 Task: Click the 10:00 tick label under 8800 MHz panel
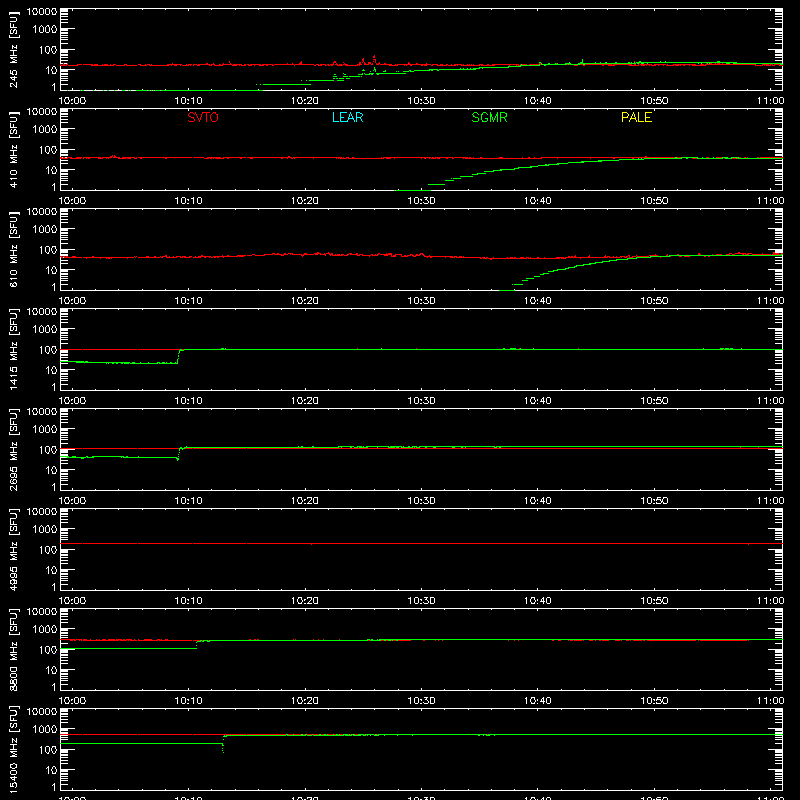pos(72,701)
